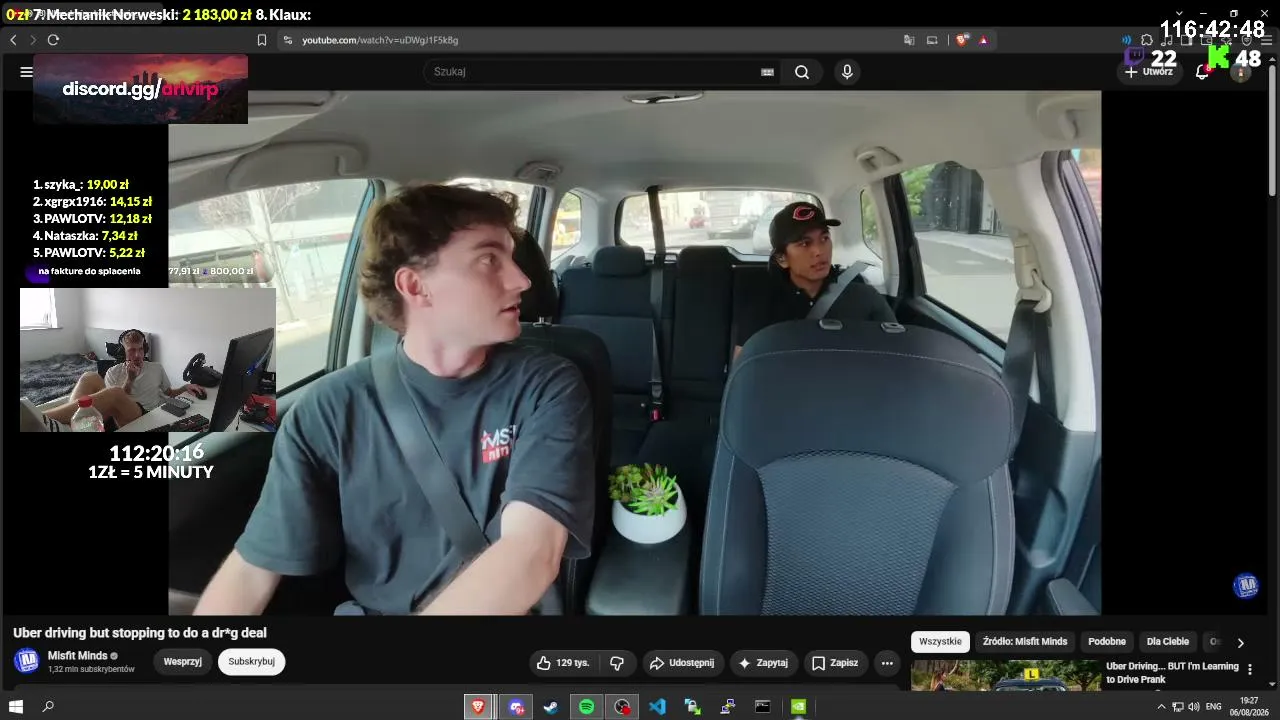
Task: Open the Misfit Minds channel name link
Action: pyautogui.click(x=78, y=656)
